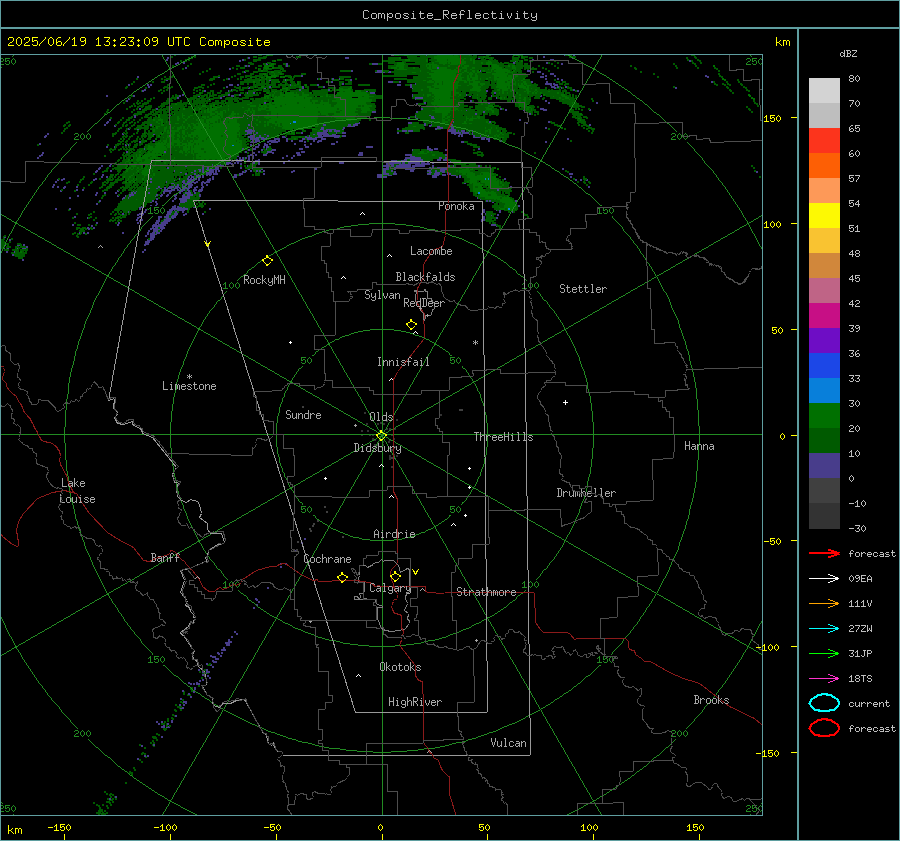Click the Composite_Reflectivity title
The image size is (900, 841).
tap(450, 15)
